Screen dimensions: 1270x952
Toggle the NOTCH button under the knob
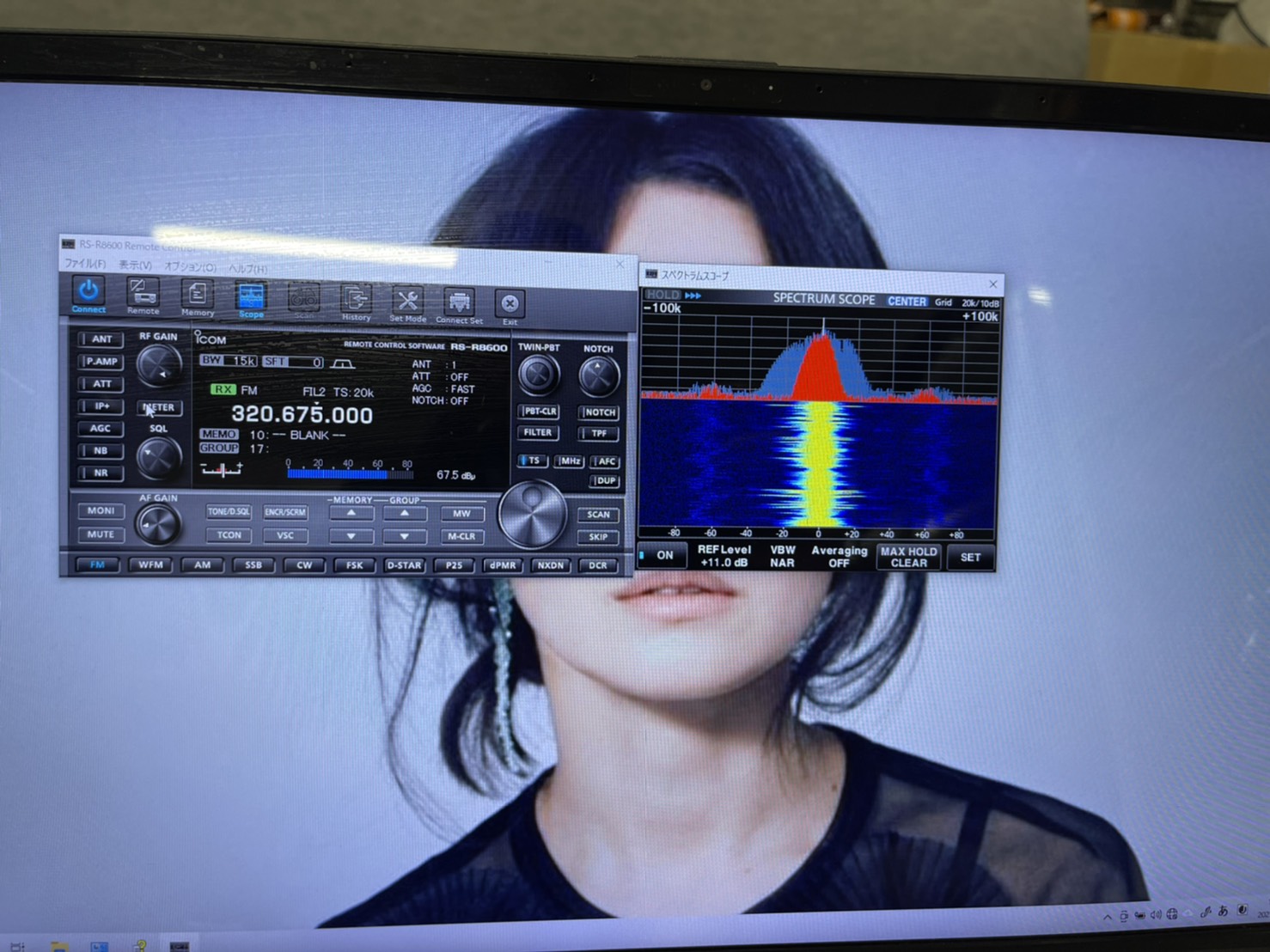click(x=599, y=413)
